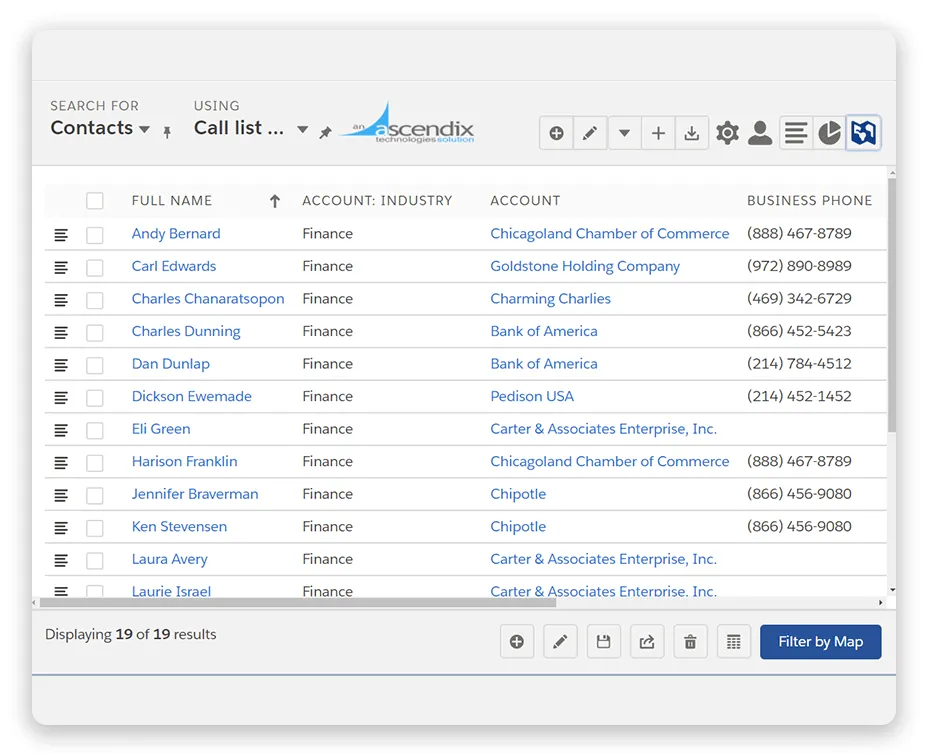This screenshot has height=754, width=928.
Task: Sort by Account column header
Action: tap(525, 201)
